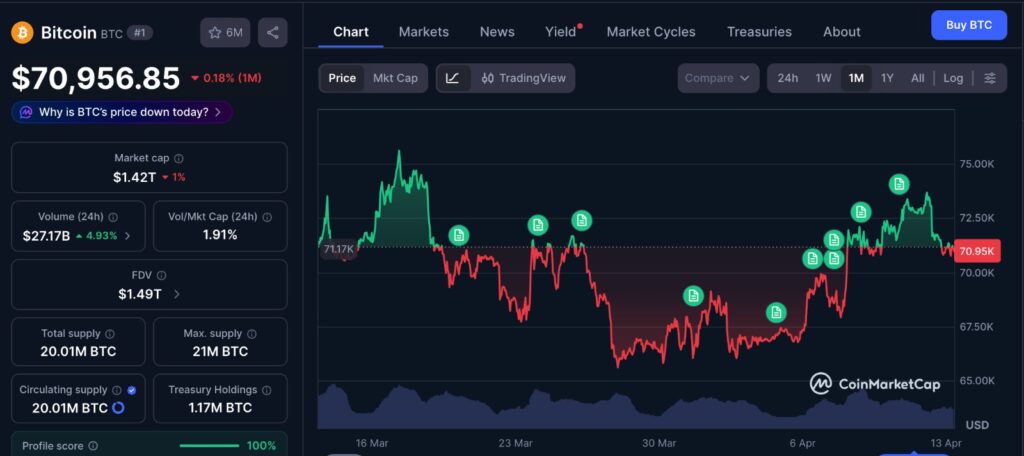Click the Profile score progress bar
This screenshot has height=456, width=1024.
tap(209, 446)
